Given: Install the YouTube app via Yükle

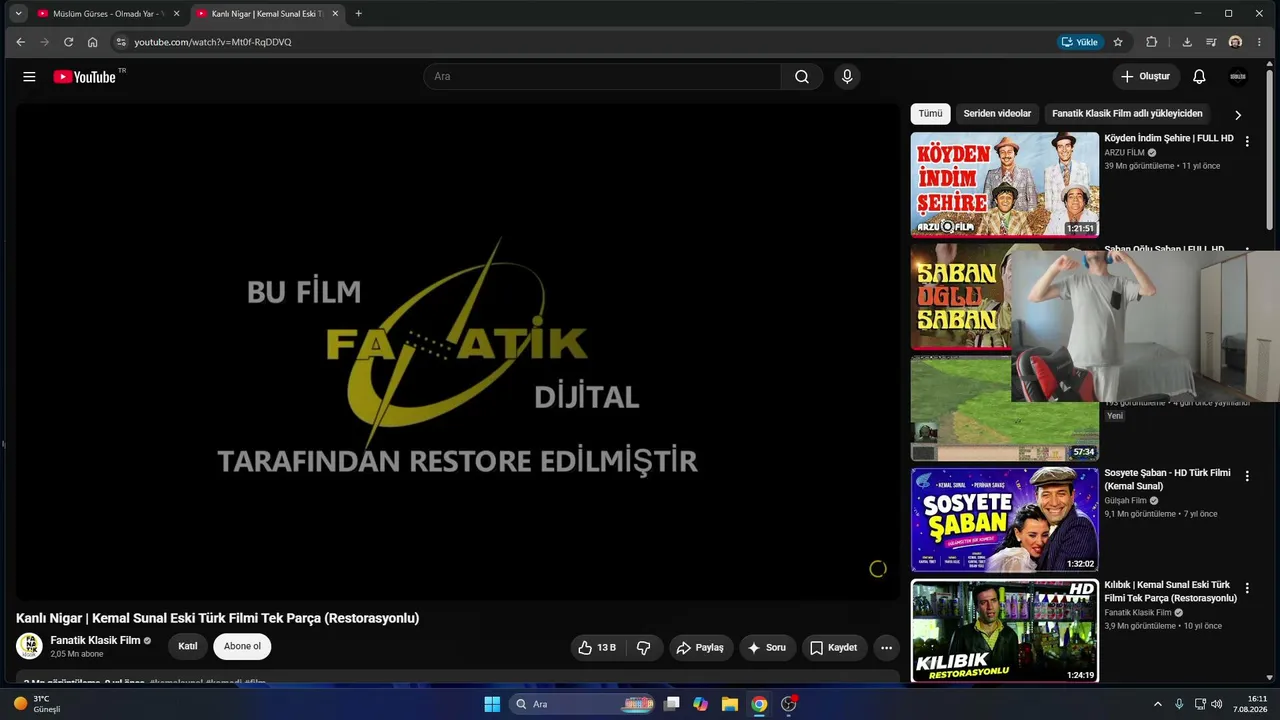Looking at the screenshot, I should point(1079,42).
